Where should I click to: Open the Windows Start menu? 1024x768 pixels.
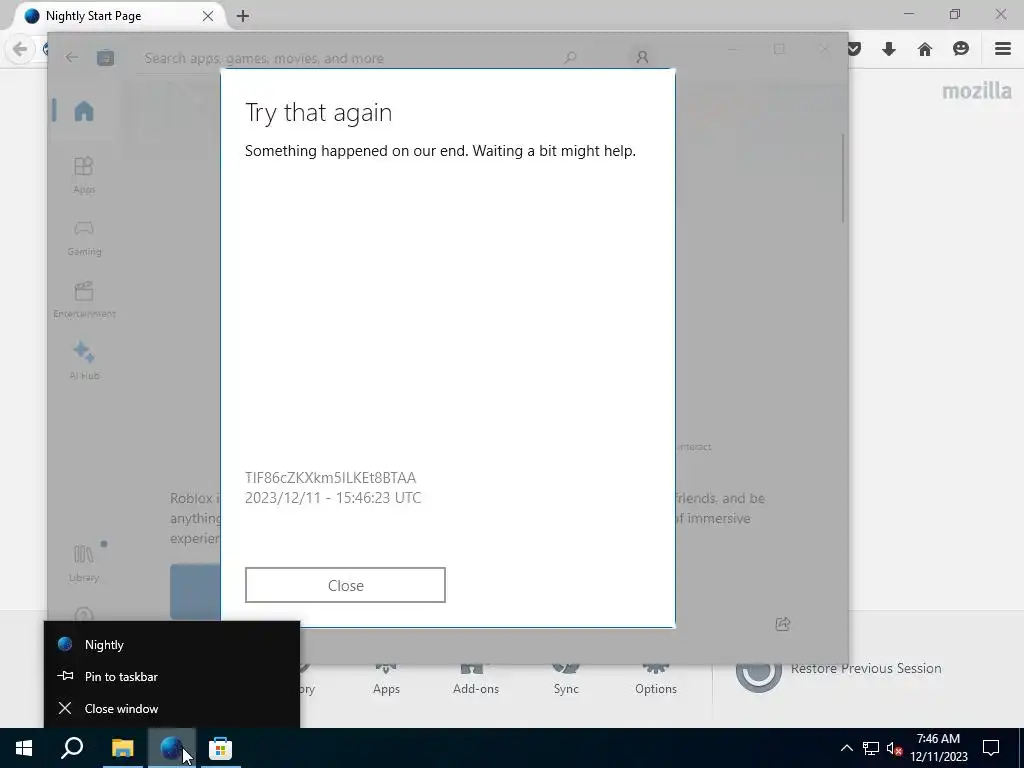point(24,748)
